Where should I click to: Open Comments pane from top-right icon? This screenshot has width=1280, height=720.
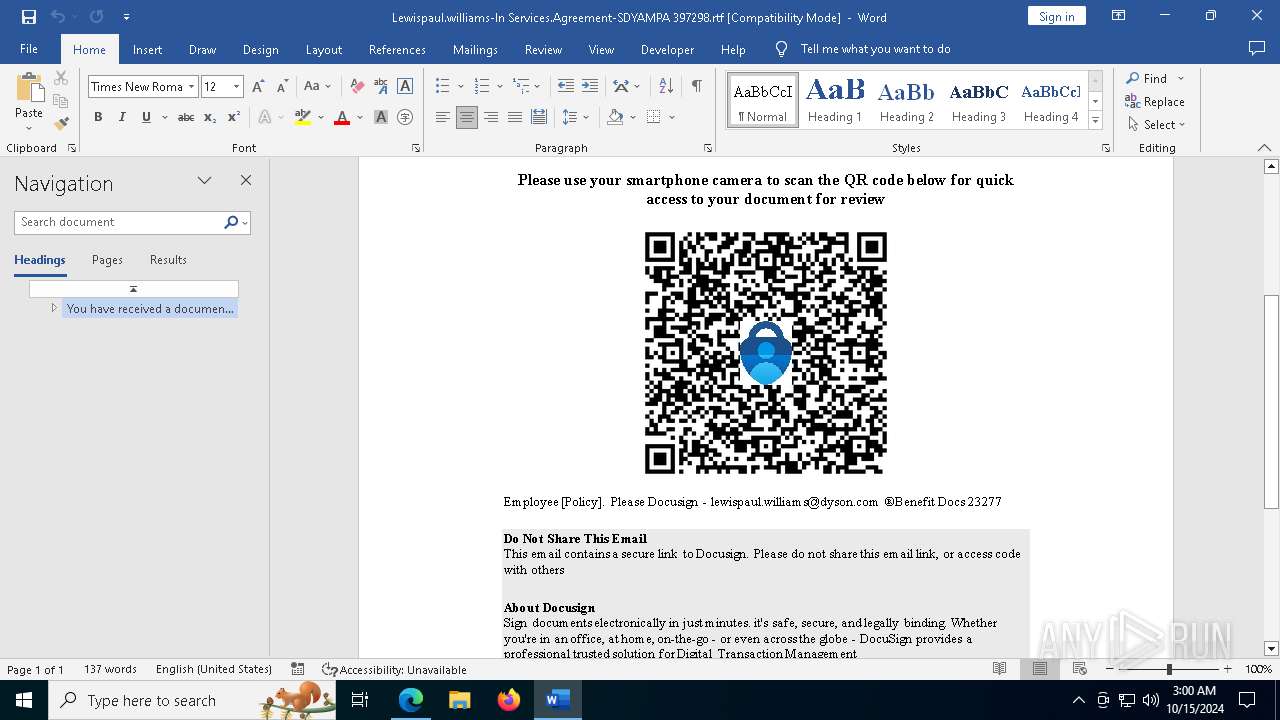point(1257,48)
